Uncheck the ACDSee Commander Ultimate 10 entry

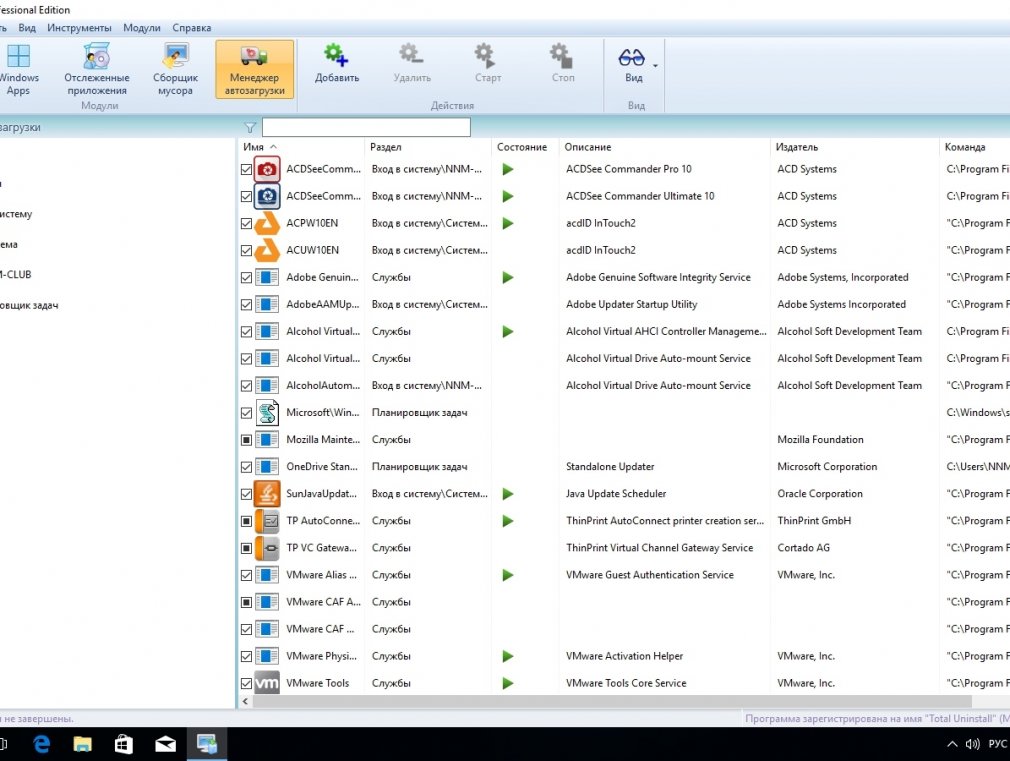pyautogui.click(x=246, y=197)
